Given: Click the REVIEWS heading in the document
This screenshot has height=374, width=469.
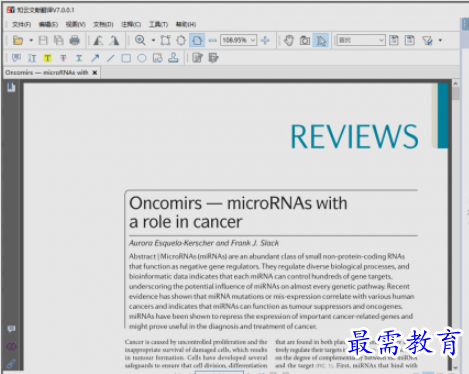Looking at the screenshot, I should point(354,136).
